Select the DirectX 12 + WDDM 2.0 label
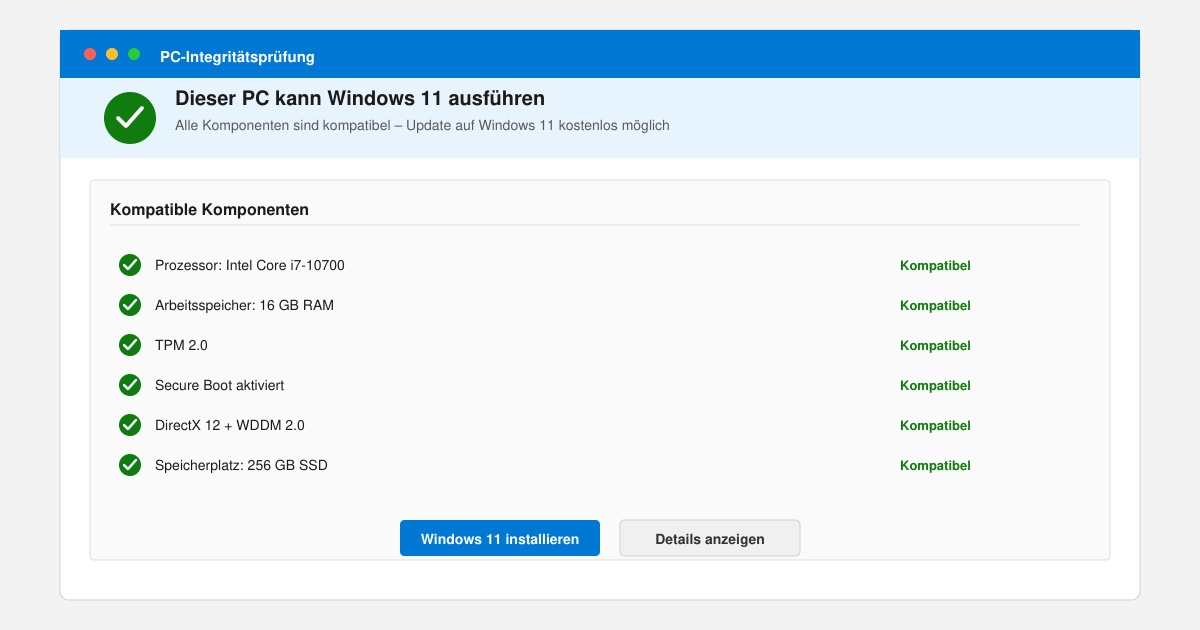Image resolution: width=1200 pixels, height=630 pixels. (x=230, y=425)
